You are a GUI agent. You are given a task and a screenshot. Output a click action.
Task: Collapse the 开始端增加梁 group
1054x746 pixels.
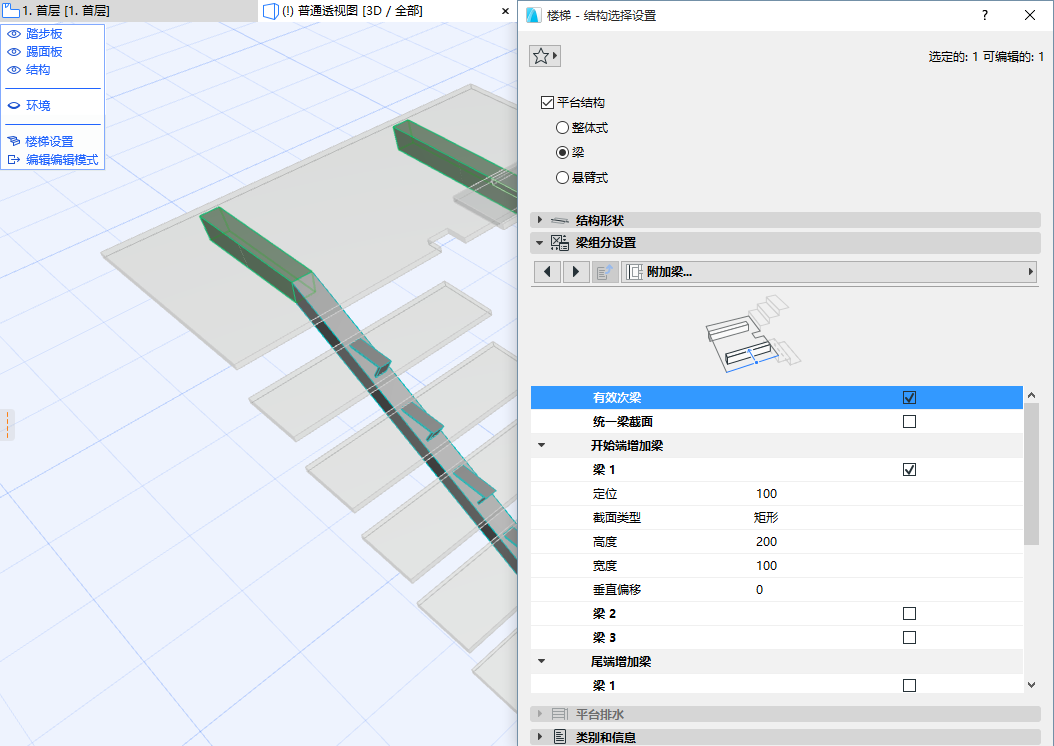point(542,446)
